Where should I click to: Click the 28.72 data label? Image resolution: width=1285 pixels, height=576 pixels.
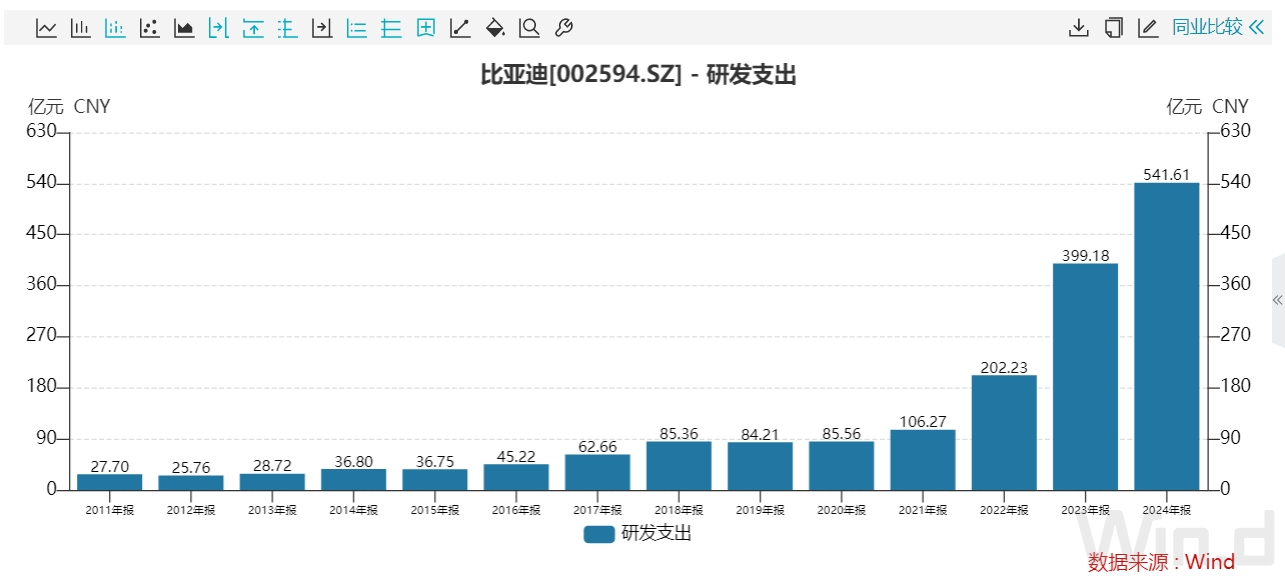tap(273, 466)
